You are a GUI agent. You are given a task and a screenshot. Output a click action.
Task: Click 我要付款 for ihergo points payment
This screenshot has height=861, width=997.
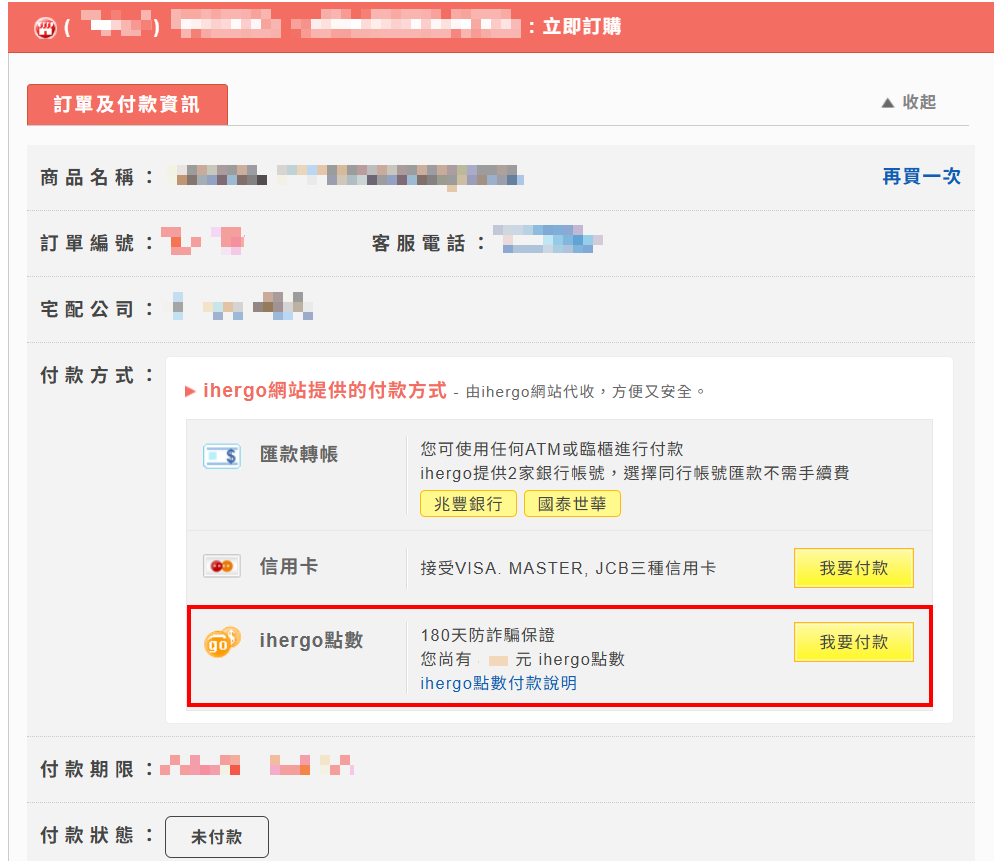854,641
